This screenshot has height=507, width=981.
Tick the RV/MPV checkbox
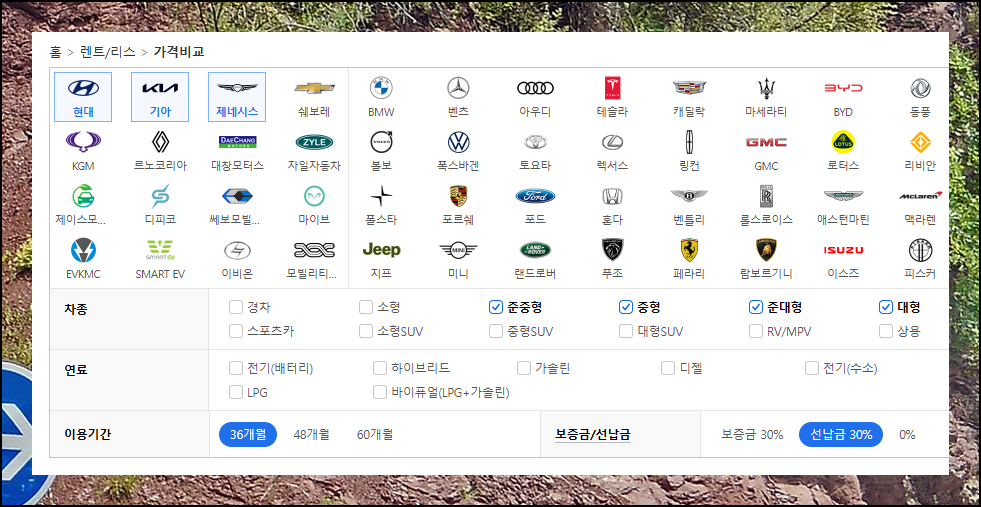756,331
